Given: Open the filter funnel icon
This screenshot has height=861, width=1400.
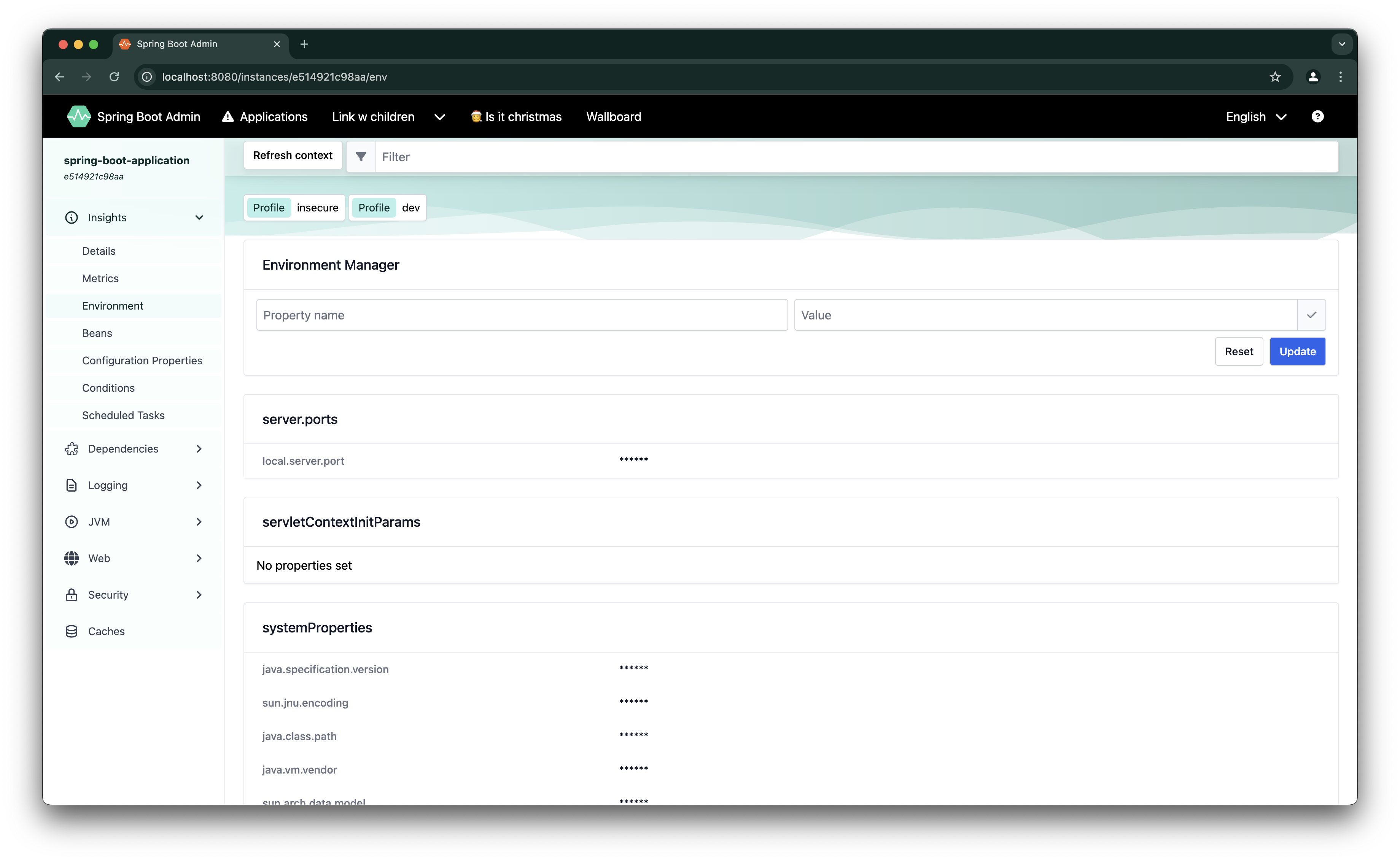Looking at the screenshot, I should tap(361, 156).
